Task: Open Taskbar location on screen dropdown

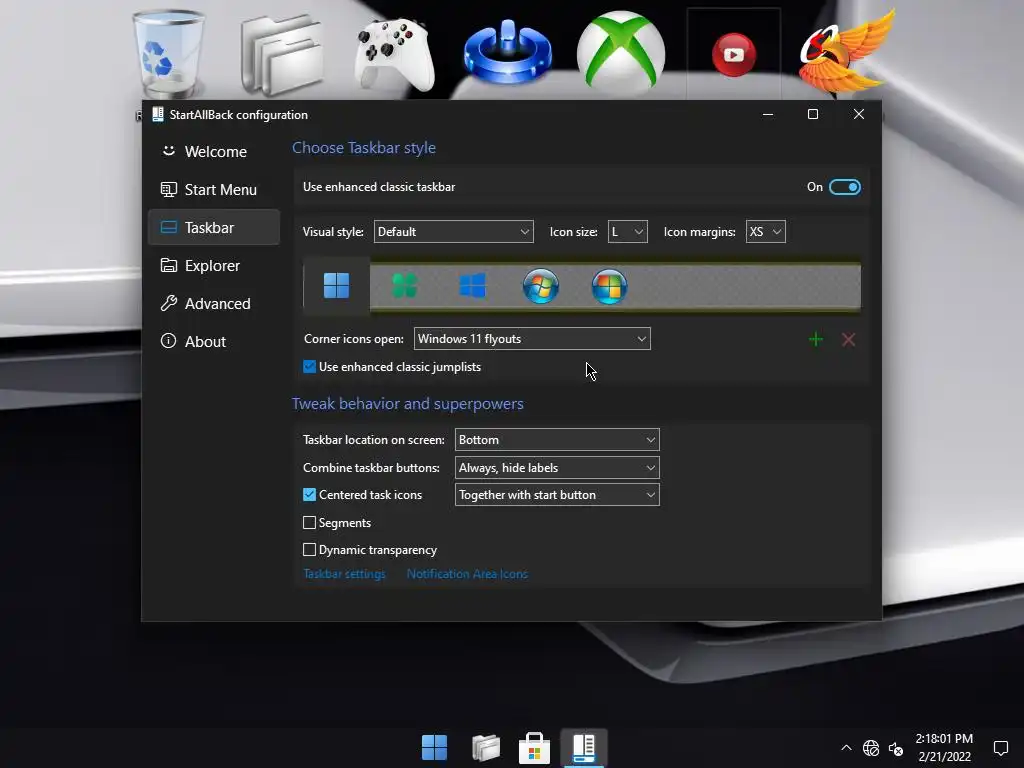Action: click(557, 440)
